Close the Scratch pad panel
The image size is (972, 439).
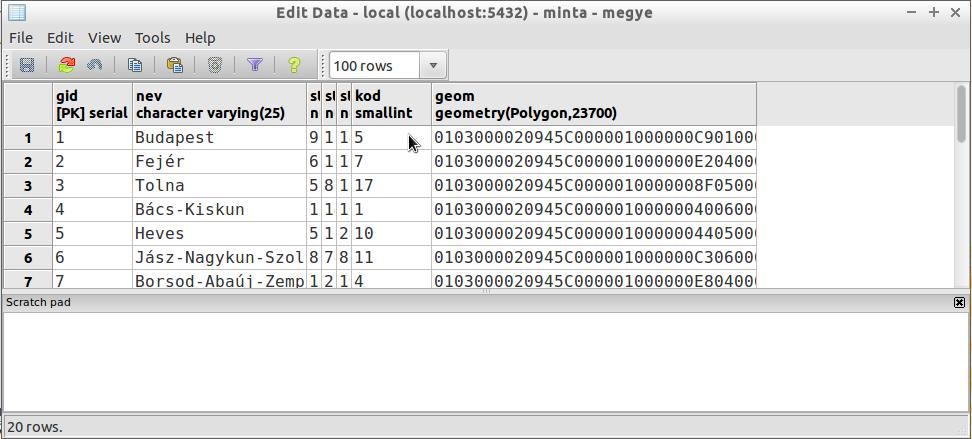[x=959, y=303]
